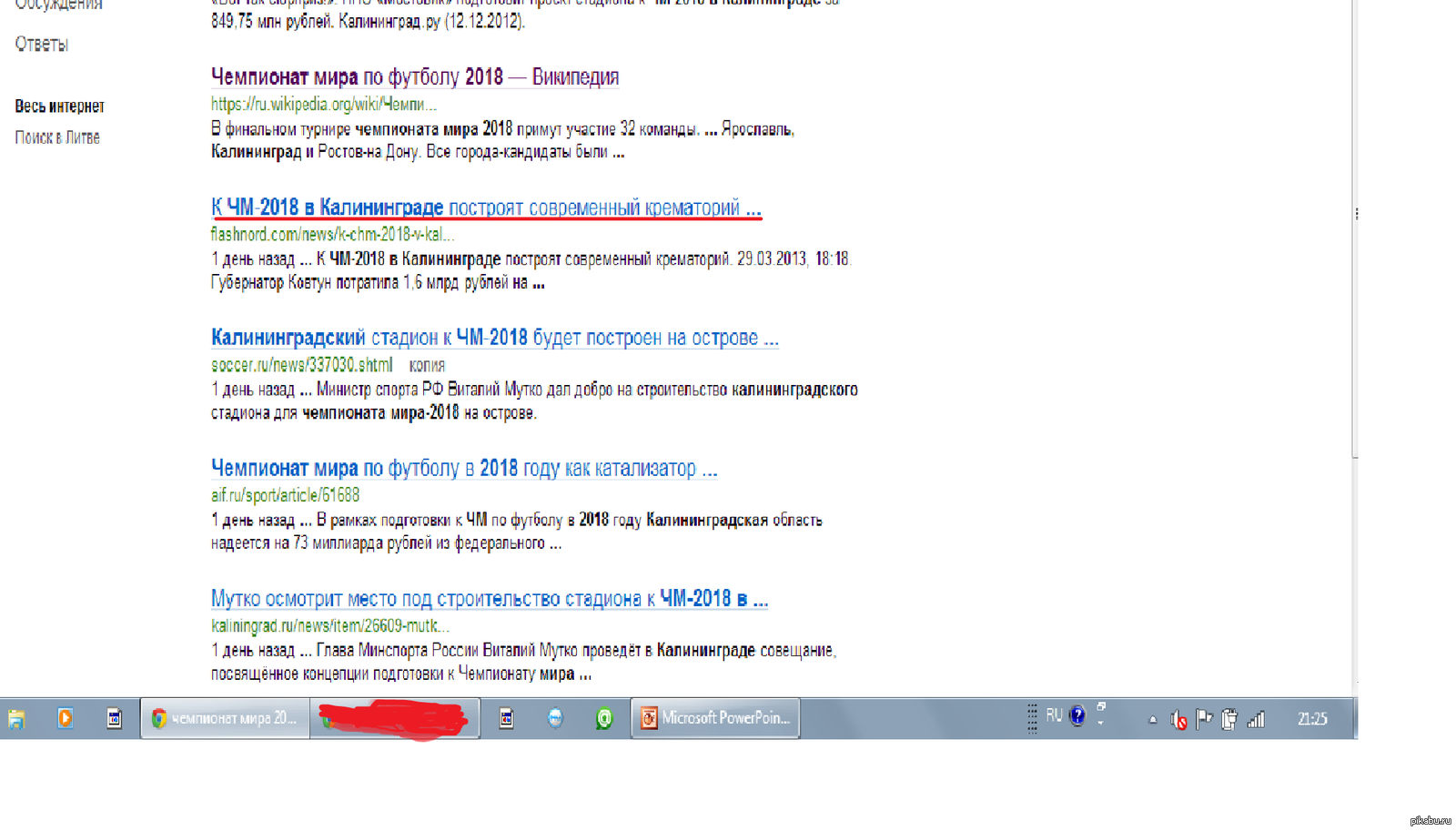1456x831 pixels.
Task: Click the muted volume tray icon
Action: (1178, 720)
